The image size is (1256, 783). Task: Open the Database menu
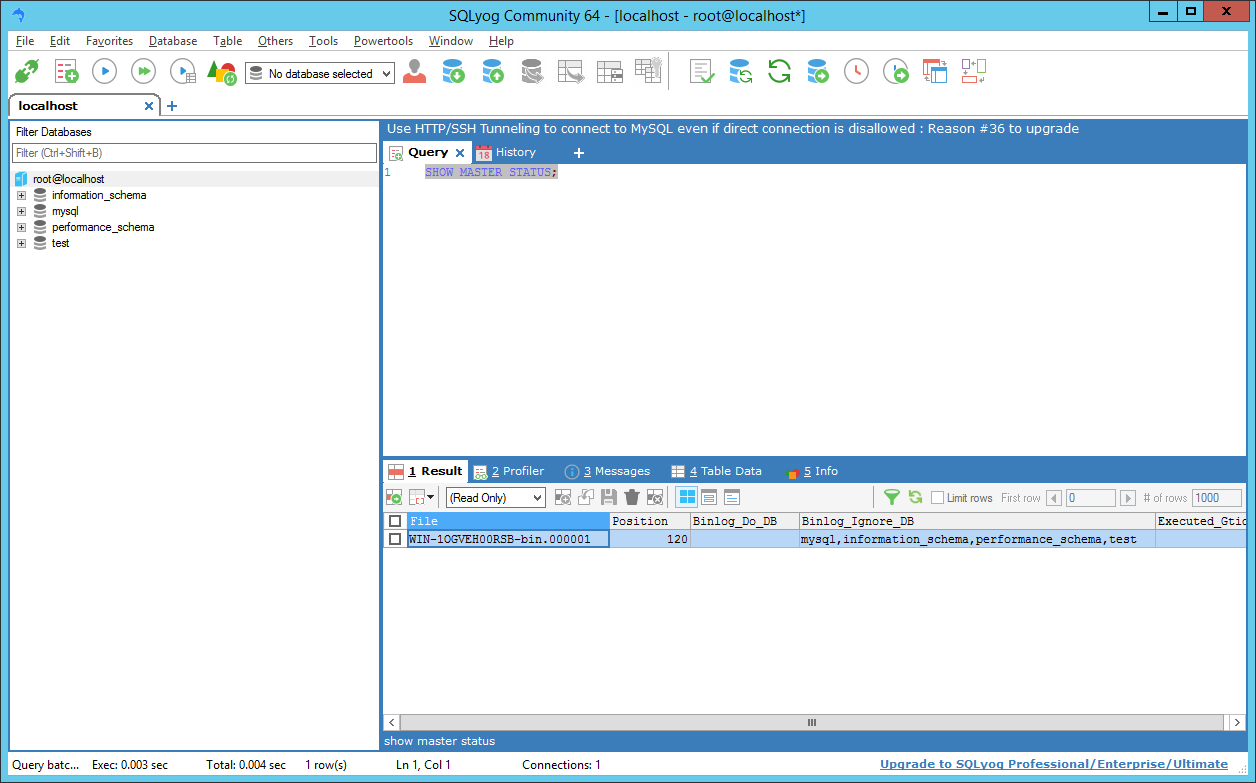[173, 41]
